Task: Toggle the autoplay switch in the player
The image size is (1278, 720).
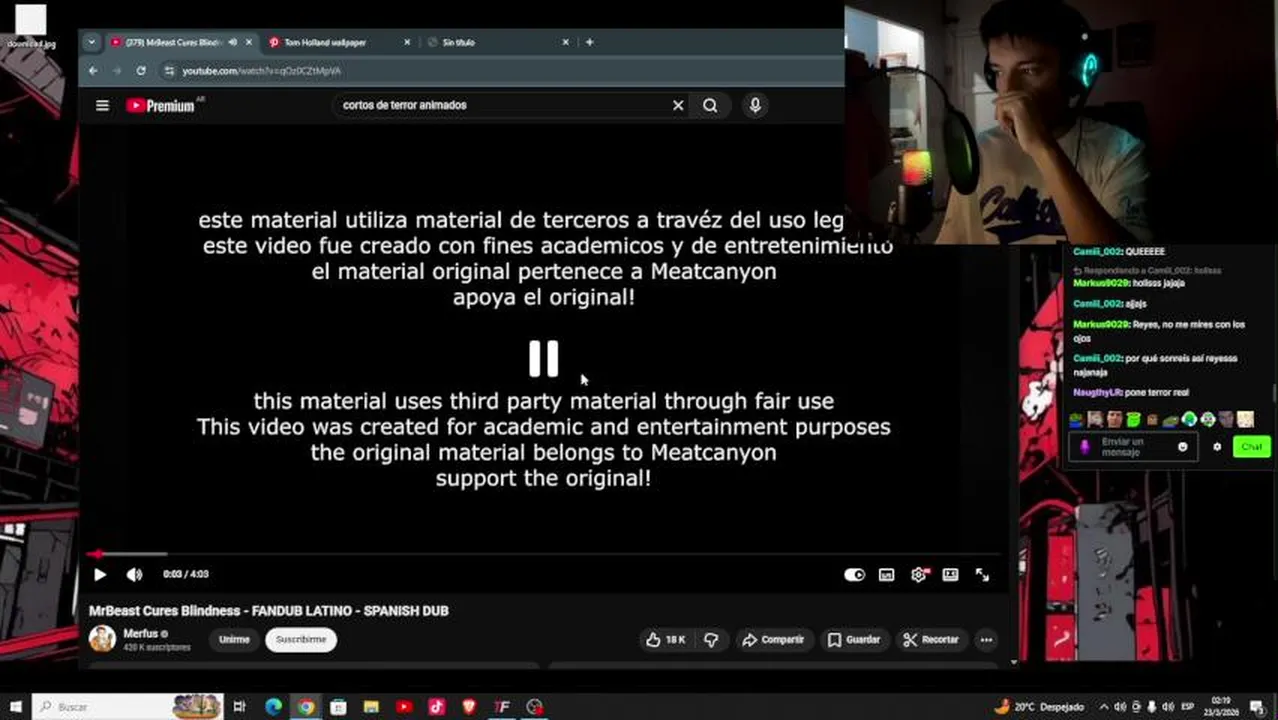Action: tap(854, 575)
